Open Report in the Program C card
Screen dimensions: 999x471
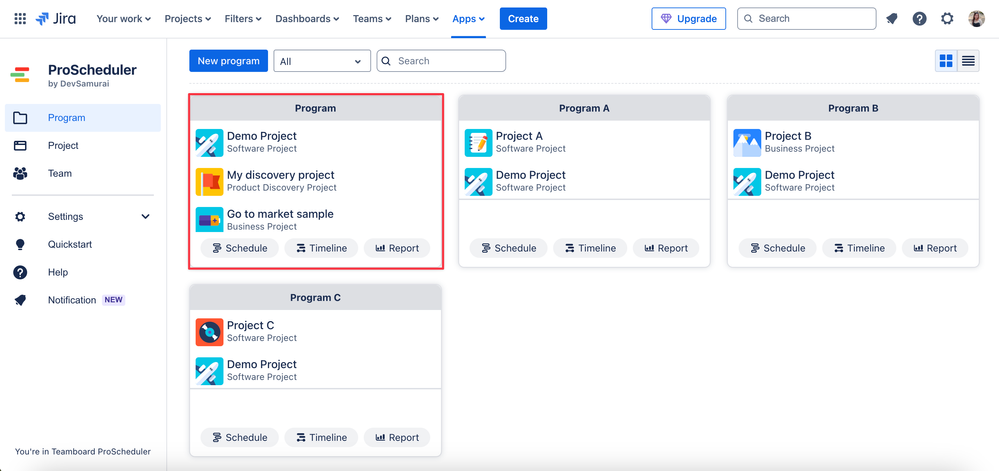[397, 438]
